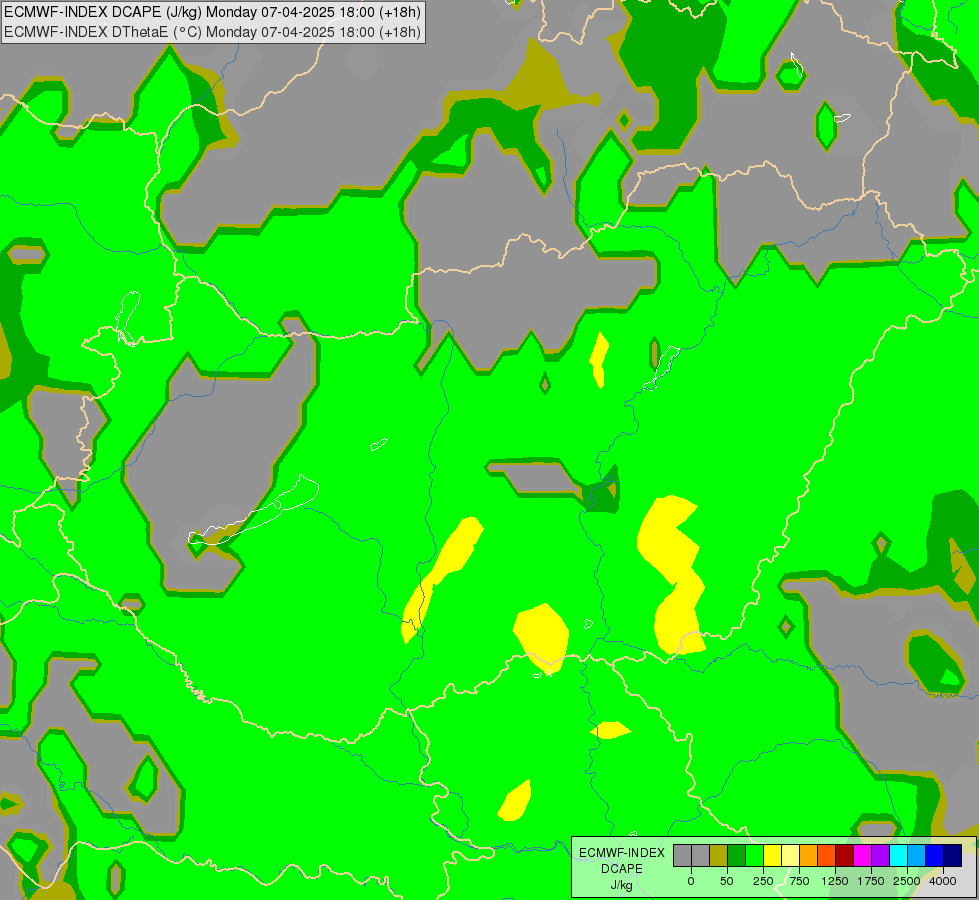Click the '0' legend scale value
Screen dimensions: 979x900
pos(691,881)
